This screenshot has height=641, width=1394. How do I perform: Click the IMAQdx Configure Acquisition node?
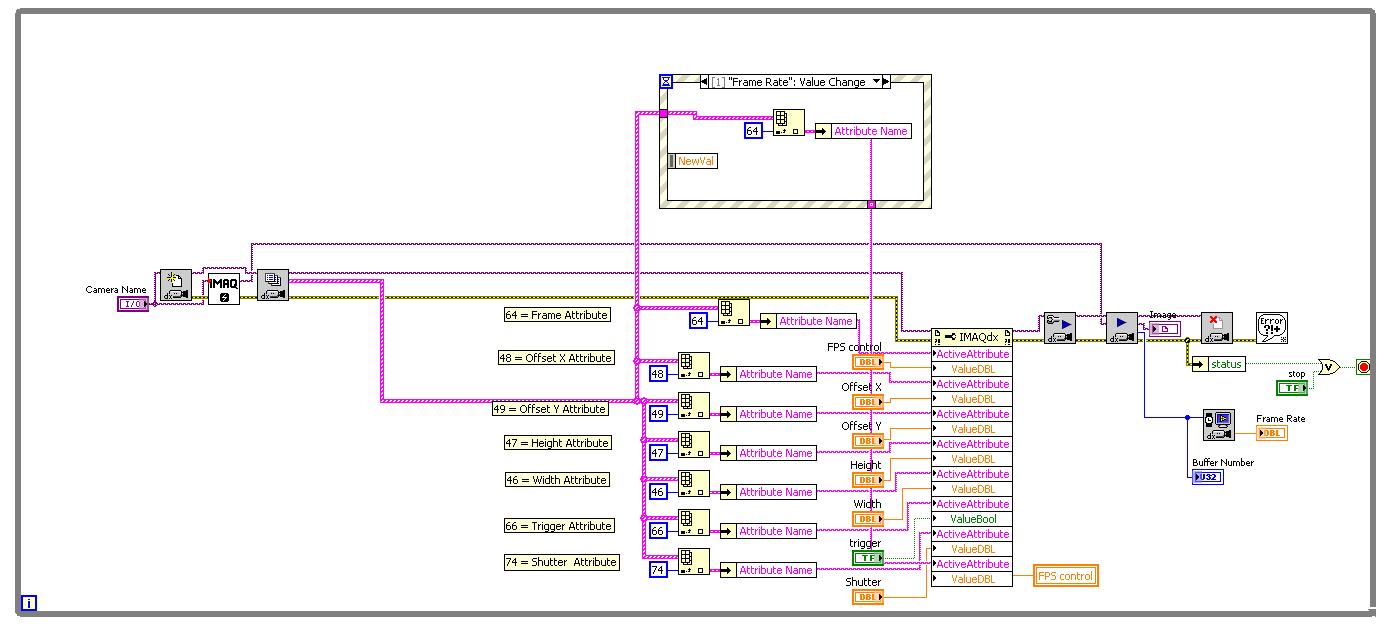pyautogui.click(x=1060, y=328)
